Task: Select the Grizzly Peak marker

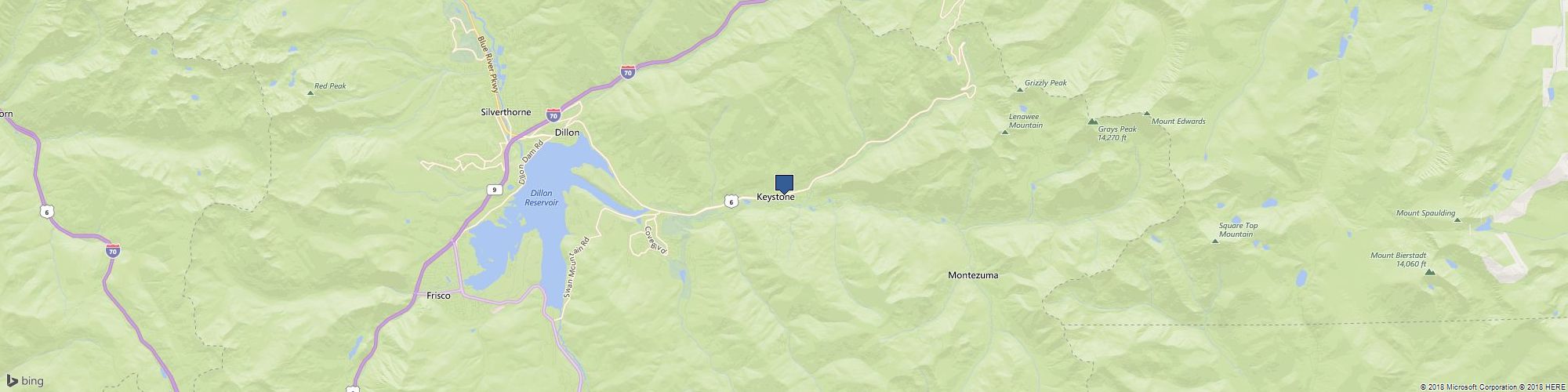Action: (1021, 90)
